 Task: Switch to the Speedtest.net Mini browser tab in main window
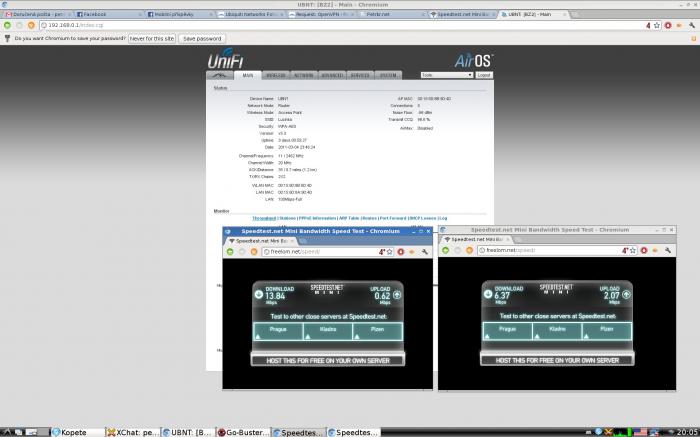point(463,15)
